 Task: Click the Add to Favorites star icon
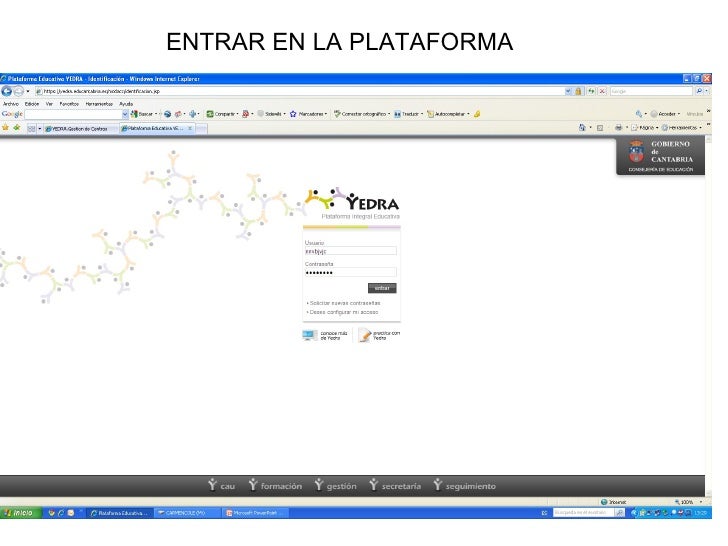17,128
